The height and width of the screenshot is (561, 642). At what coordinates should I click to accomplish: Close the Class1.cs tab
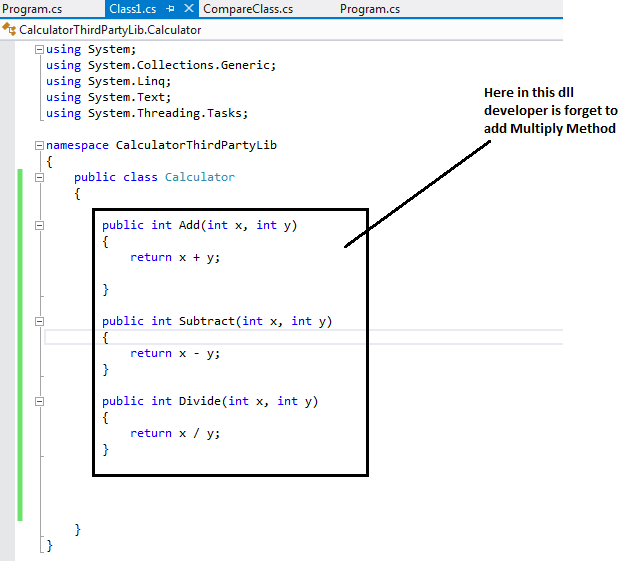click(x=188, y=9)
